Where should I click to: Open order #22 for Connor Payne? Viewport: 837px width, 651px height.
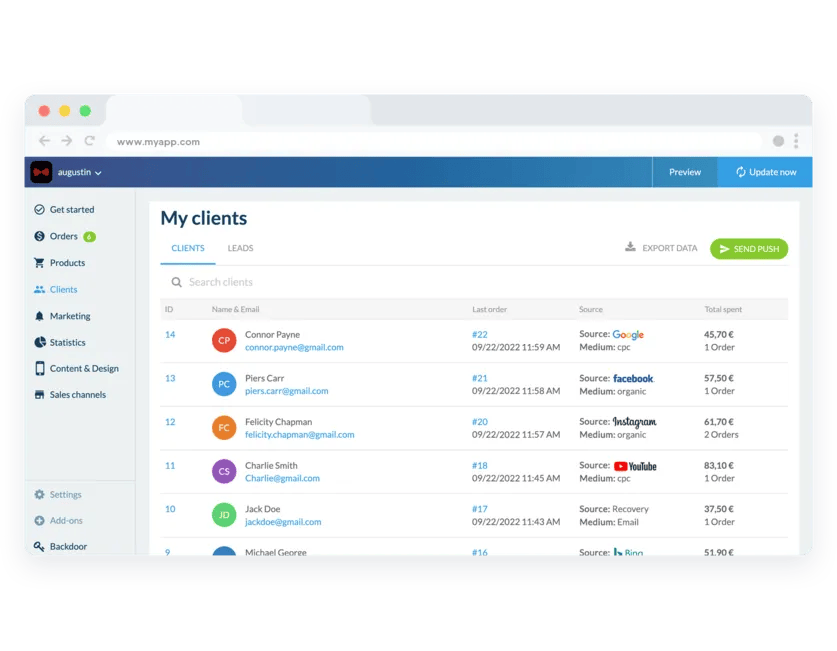click(x=481, y=334)
